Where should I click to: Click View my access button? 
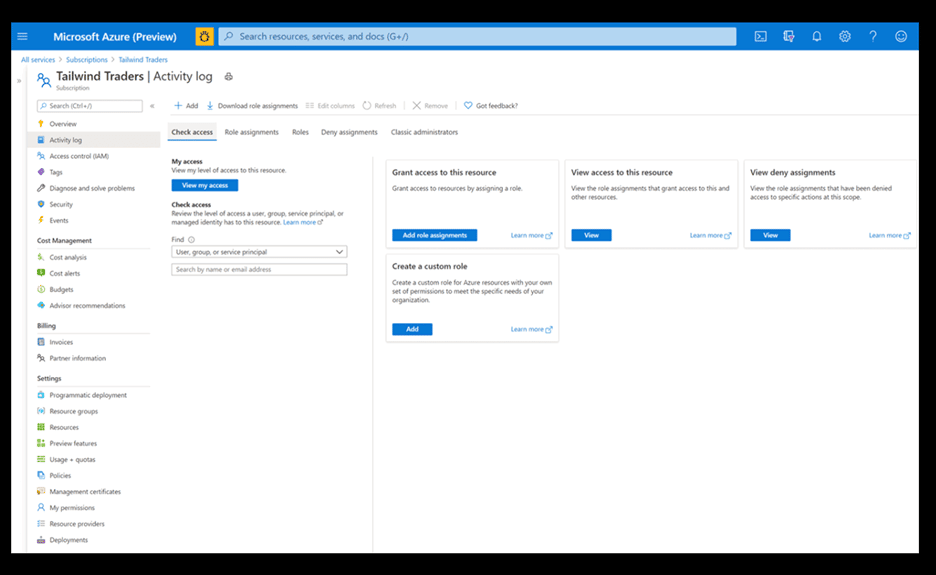205,186
